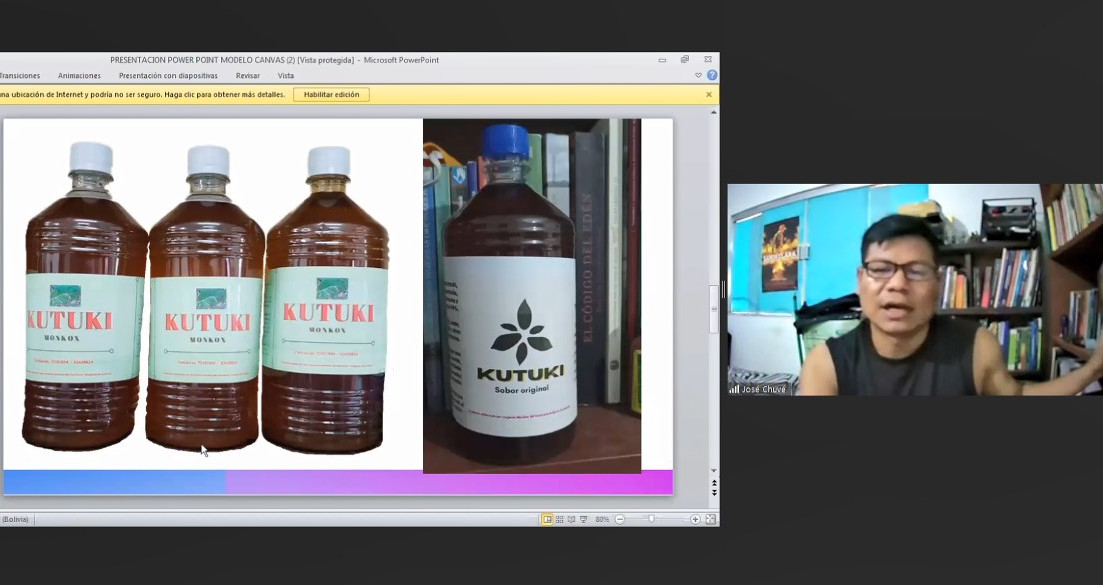Minimize the PowerPoint window
The width and height of the screenshot is (1103, 585).
(662, 60)
